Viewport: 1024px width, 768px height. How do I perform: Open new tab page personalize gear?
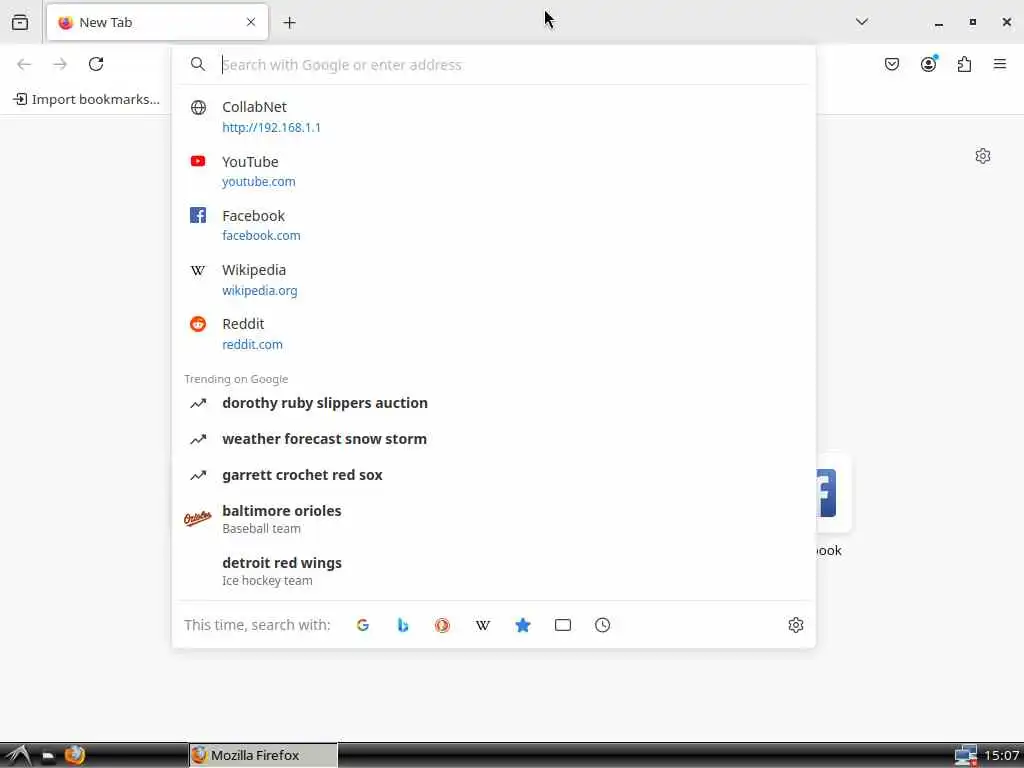click(983, 156)
